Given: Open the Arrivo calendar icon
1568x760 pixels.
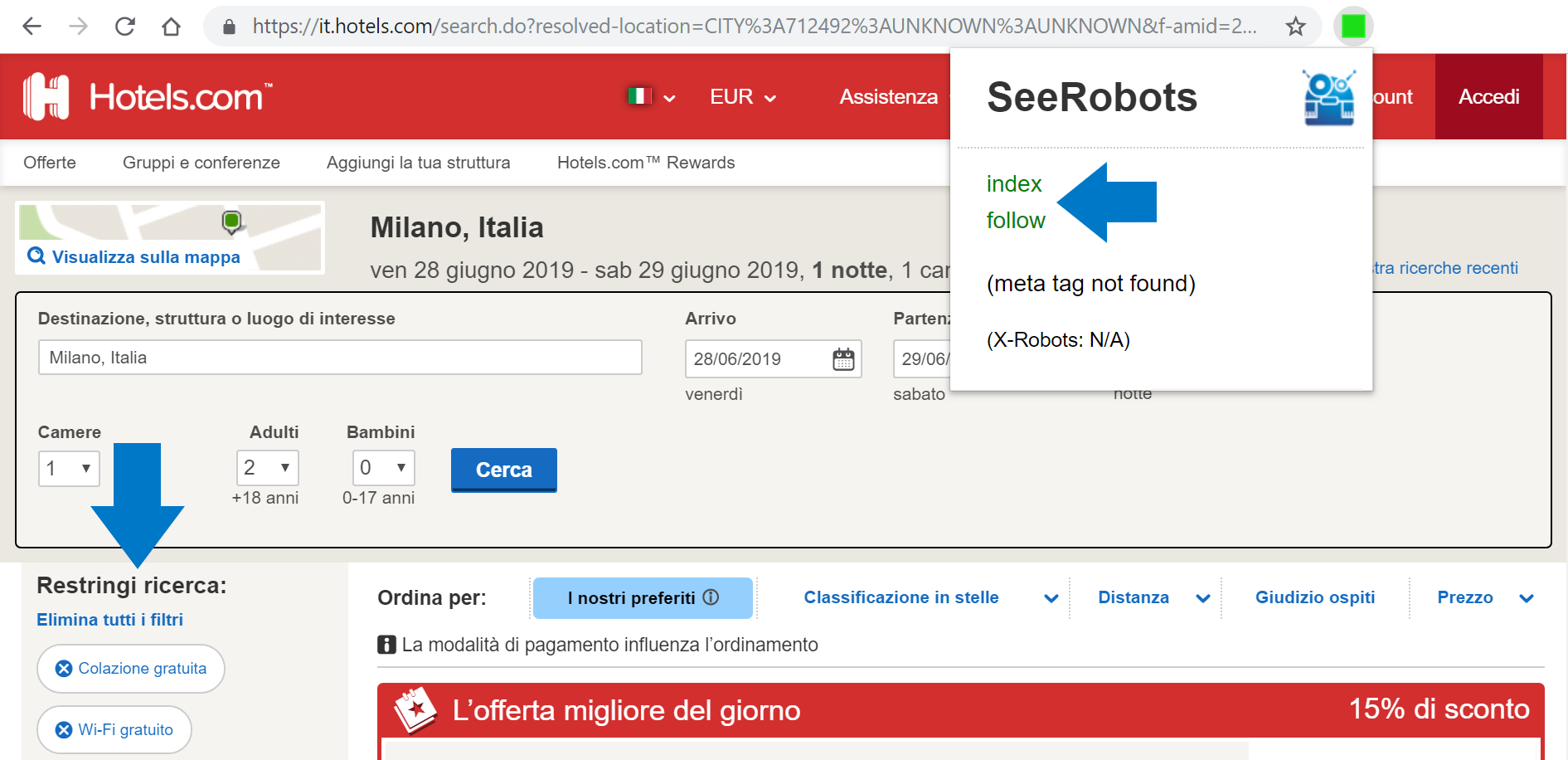Looking at the screenshot, I should pos(843,359).
